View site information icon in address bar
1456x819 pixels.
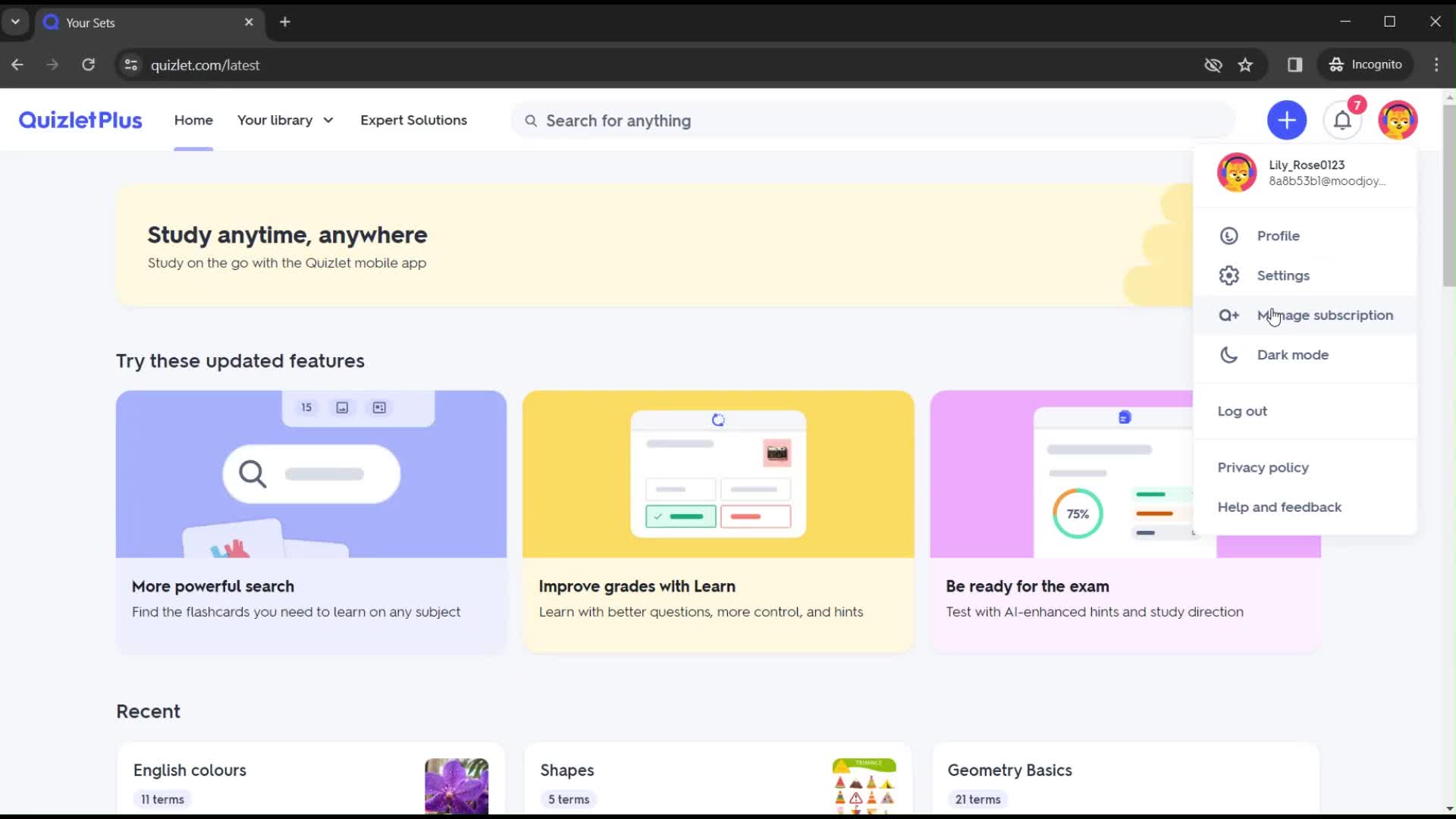click(x=131, y=64)
